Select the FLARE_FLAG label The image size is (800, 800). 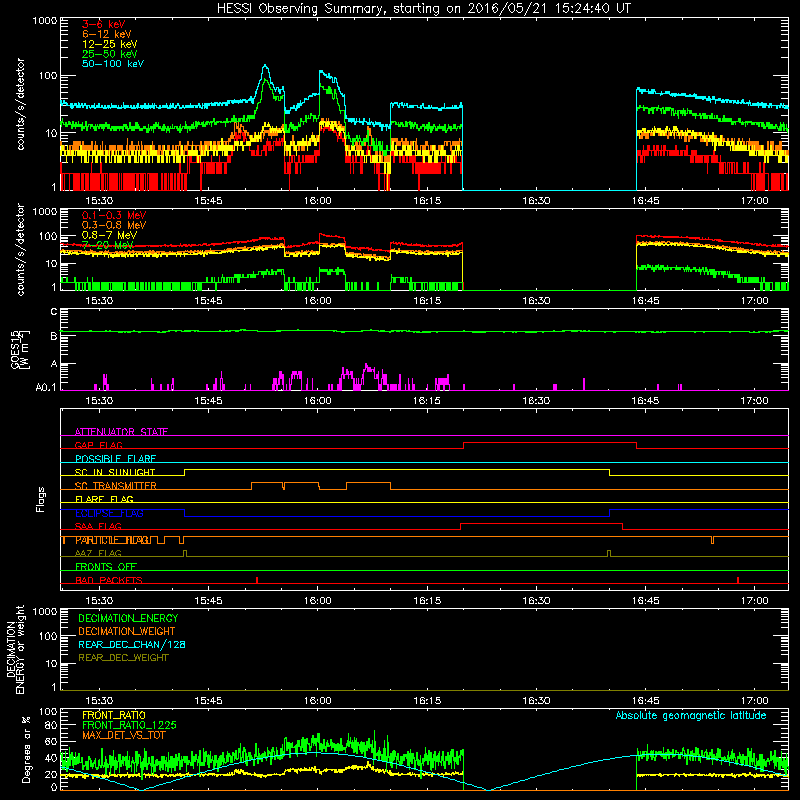tap(104, 499)
